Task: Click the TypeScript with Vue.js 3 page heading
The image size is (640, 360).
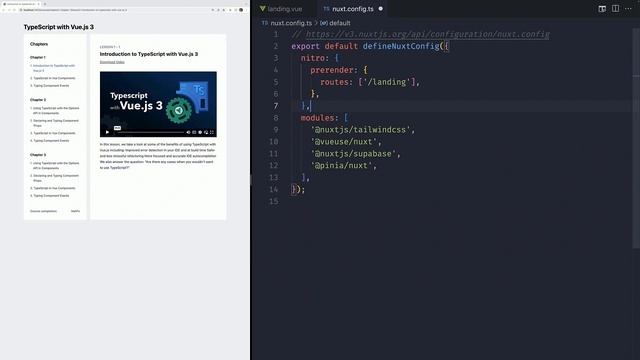Action: [x=59, y=27]
